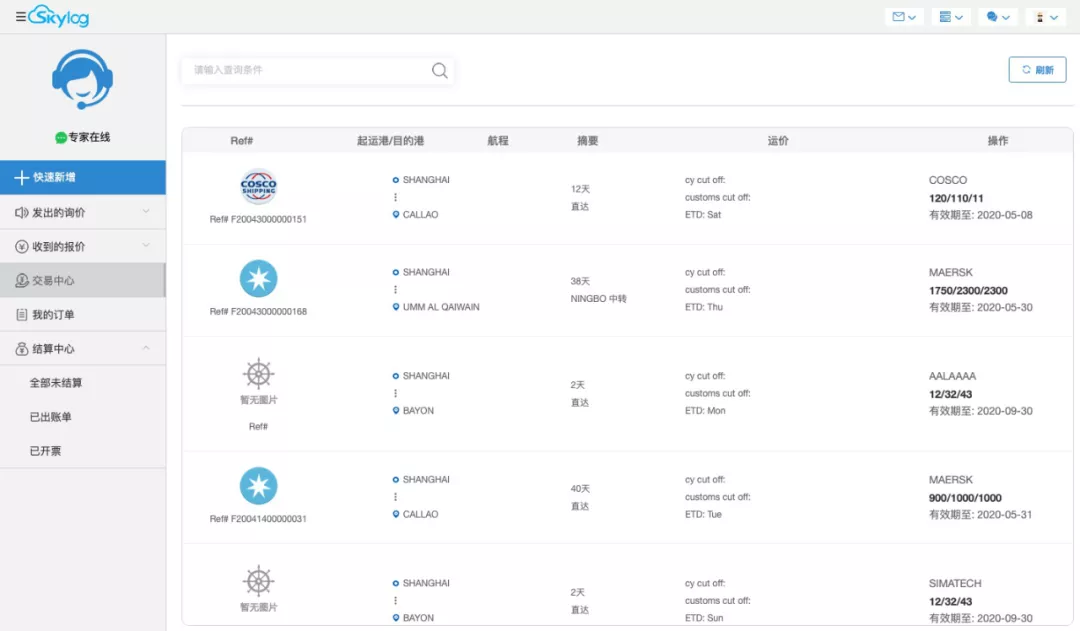The width and height of the screenshot is (1080, 631).
Task: Click the magnifier search icon
Action: tap(439, 70)
